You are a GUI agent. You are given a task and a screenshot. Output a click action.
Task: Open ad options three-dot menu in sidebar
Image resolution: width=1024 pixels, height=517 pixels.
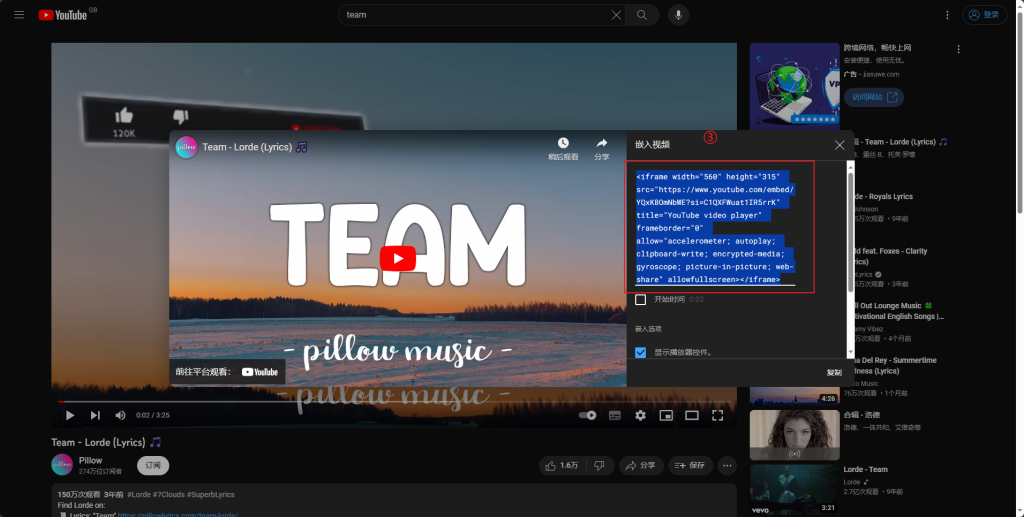[x=958, y=49]
